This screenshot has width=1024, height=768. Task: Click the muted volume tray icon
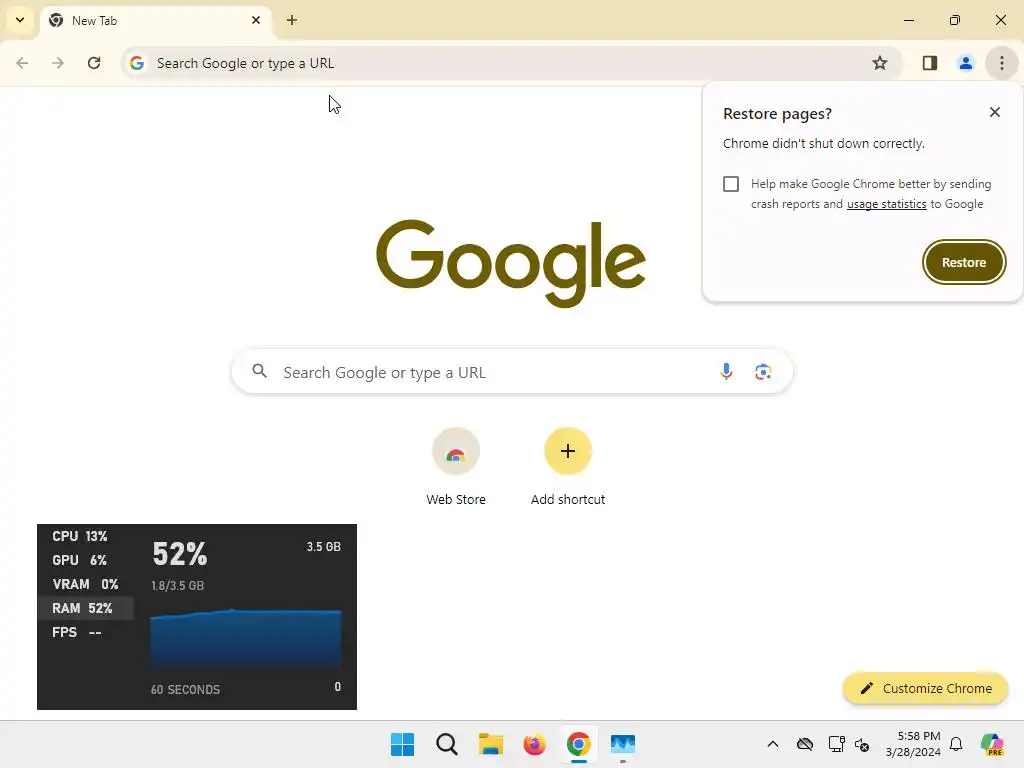click(862, 744)
